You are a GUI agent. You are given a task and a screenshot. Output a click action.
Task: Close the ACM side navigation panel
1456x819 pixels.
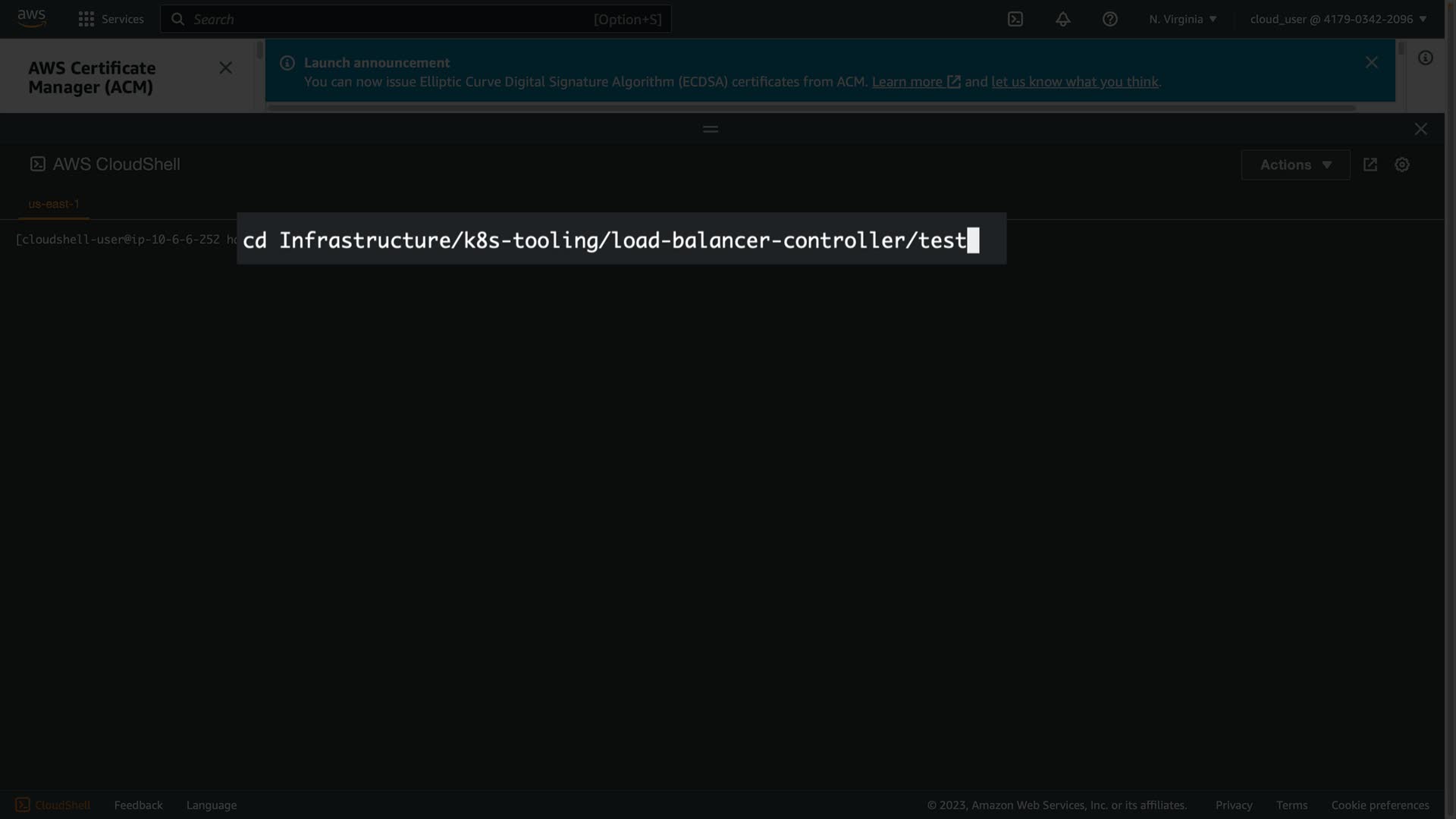point(225,68)
